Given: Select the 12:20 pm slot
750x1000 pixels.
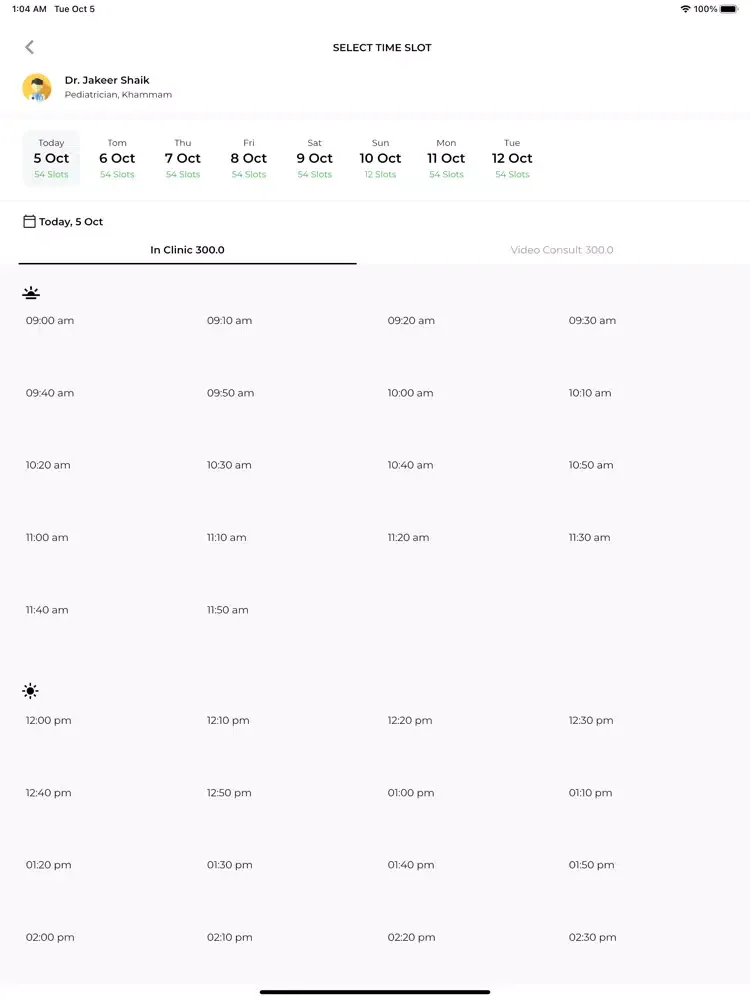Looking at the screenshot, I should pos(410,721).
